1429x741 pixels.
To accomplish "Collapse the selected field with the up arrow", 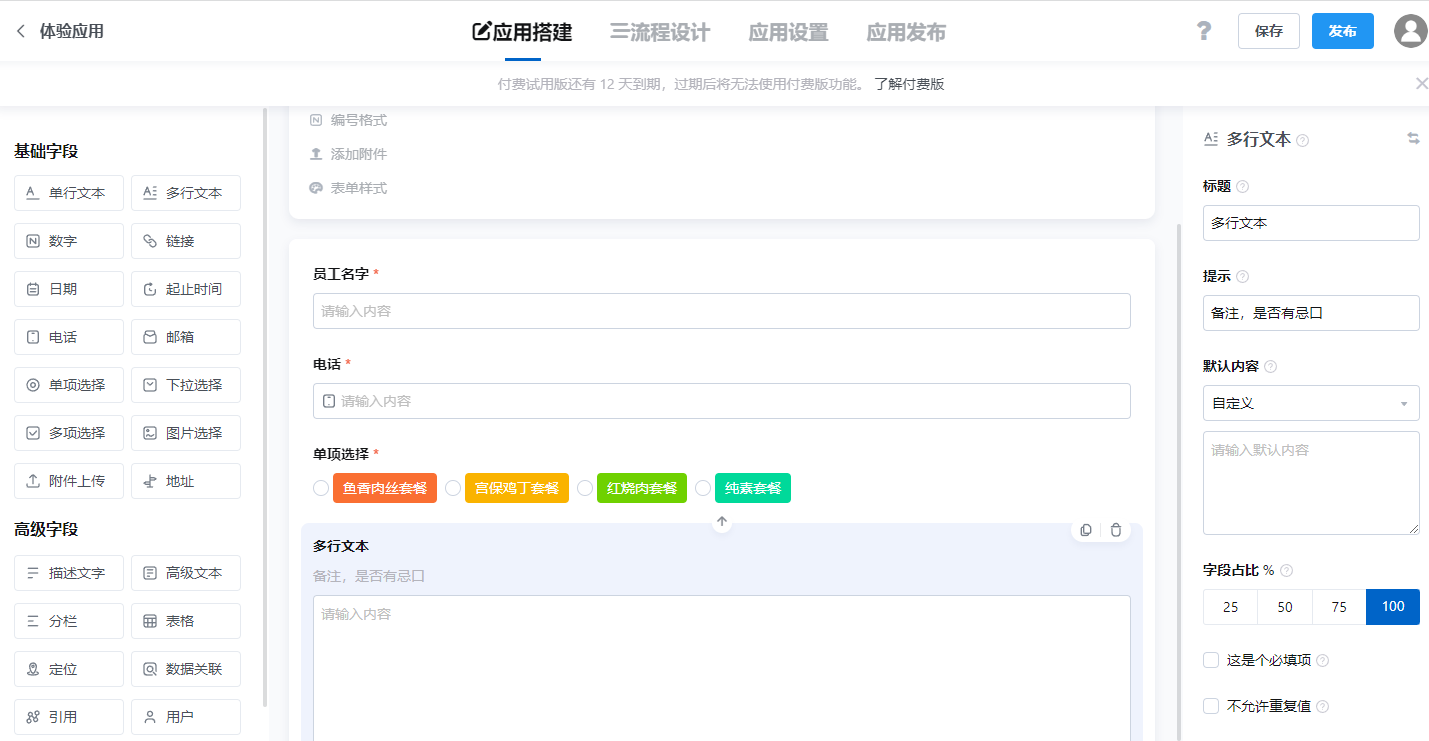I will (x=721, y=521).
